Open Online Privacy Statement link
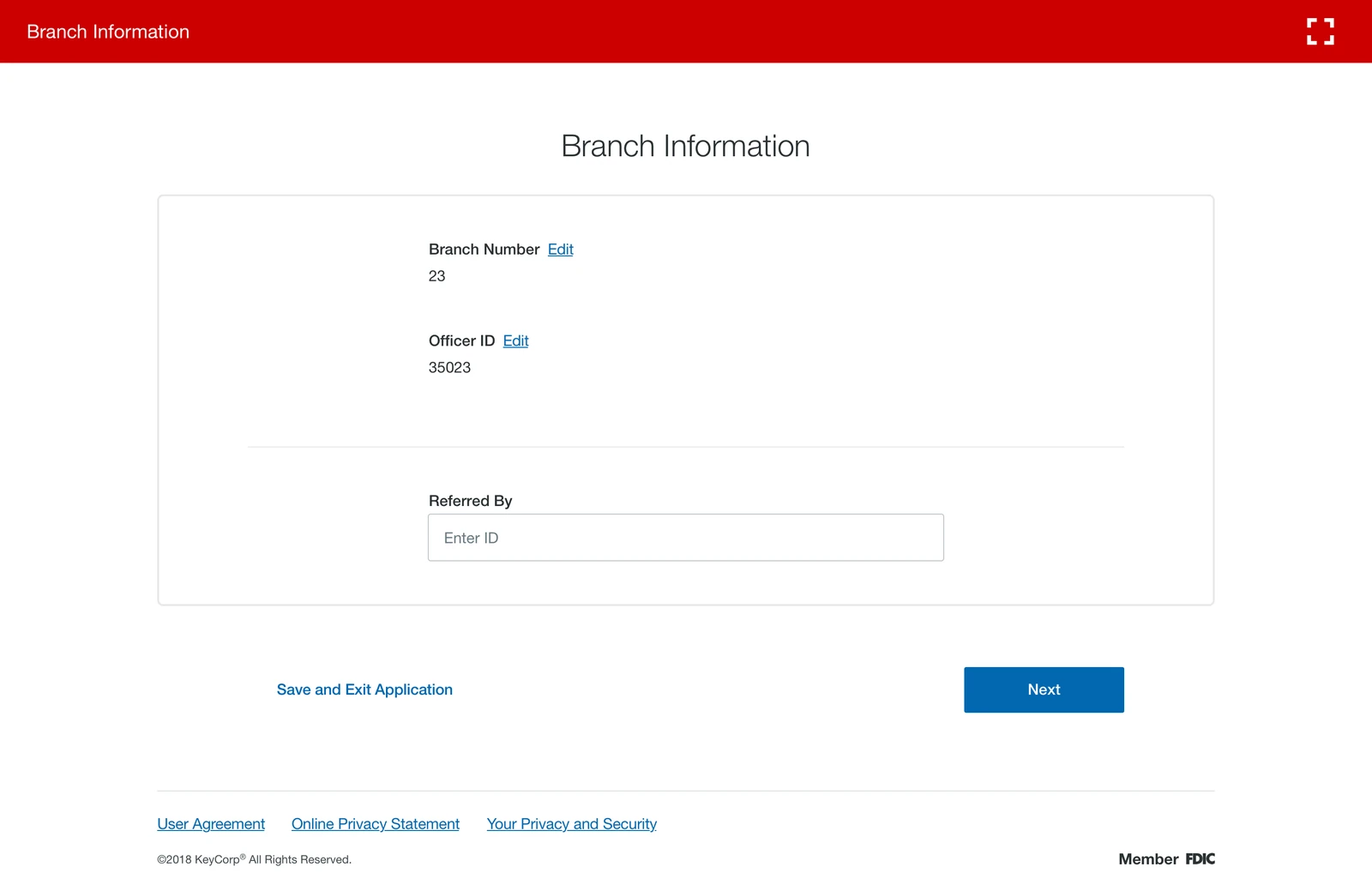The width and height of the screenshot is (1372, 891). point(376,824)
